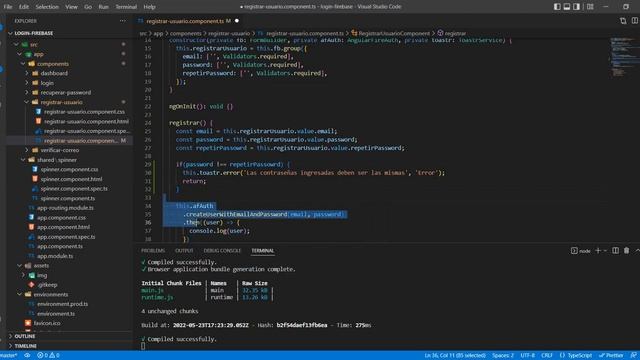640x360 pixels.
Task: Change line endings via CRLF
Action: 547,356
